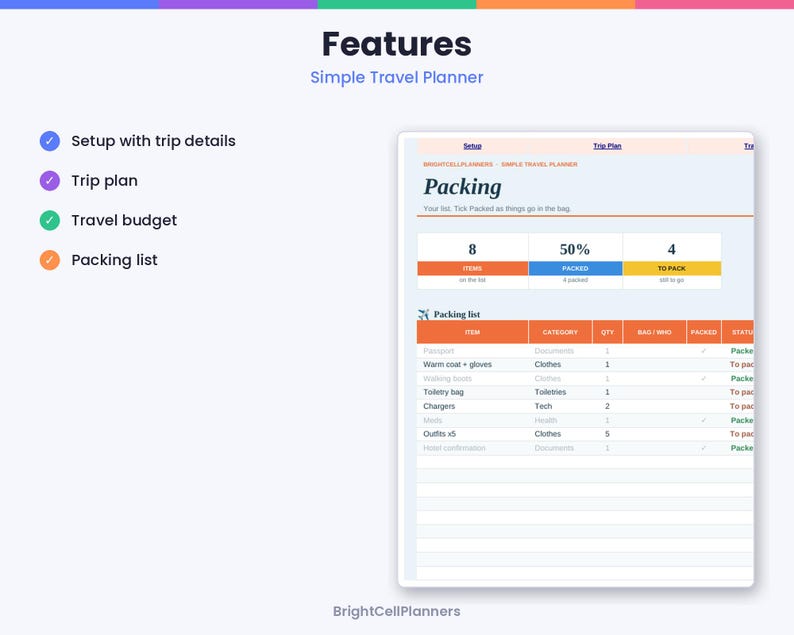794x635 pixels.
Task: Toggle packed checkmark for Meds row
Action: point(703,420)
